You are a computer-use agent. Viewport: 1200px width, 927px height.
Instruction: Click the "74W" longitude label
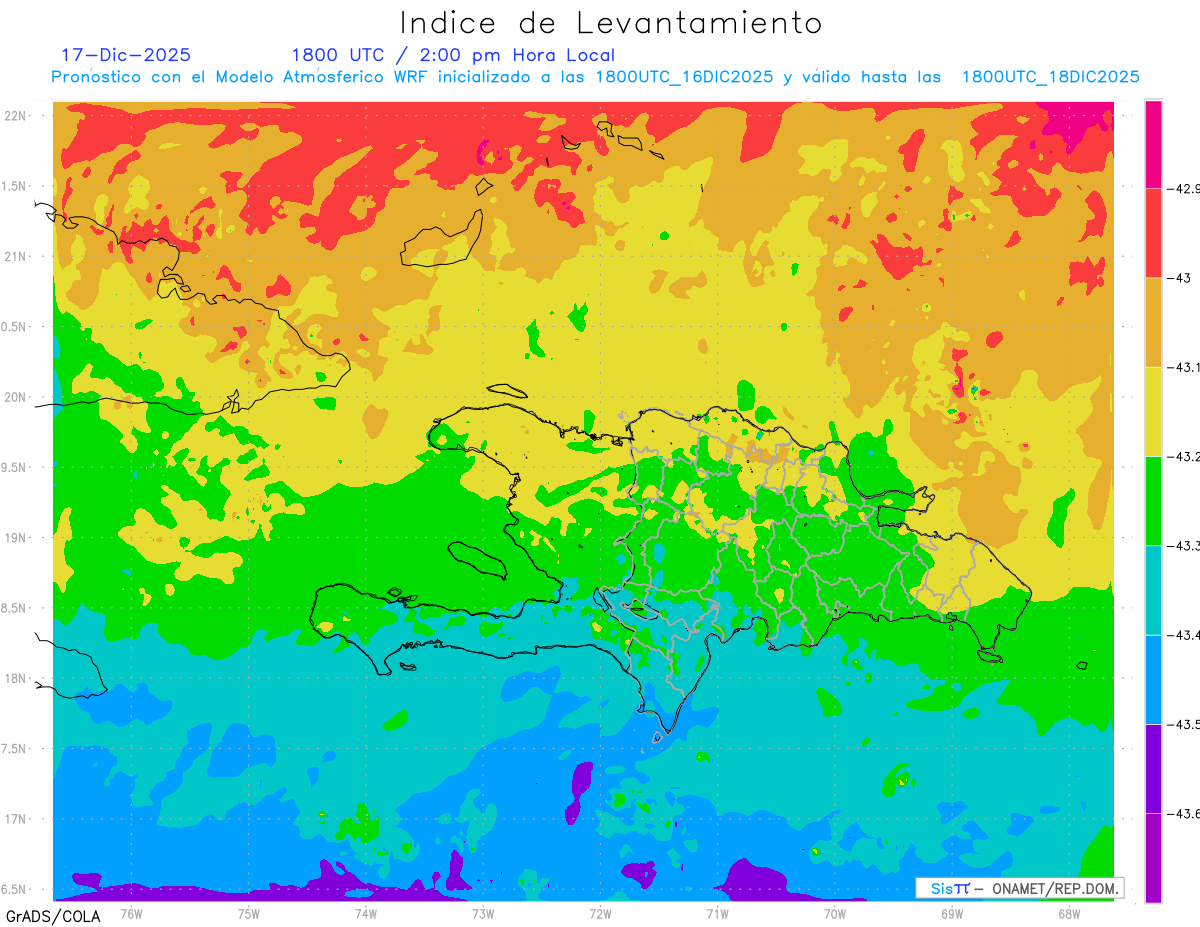366,913
